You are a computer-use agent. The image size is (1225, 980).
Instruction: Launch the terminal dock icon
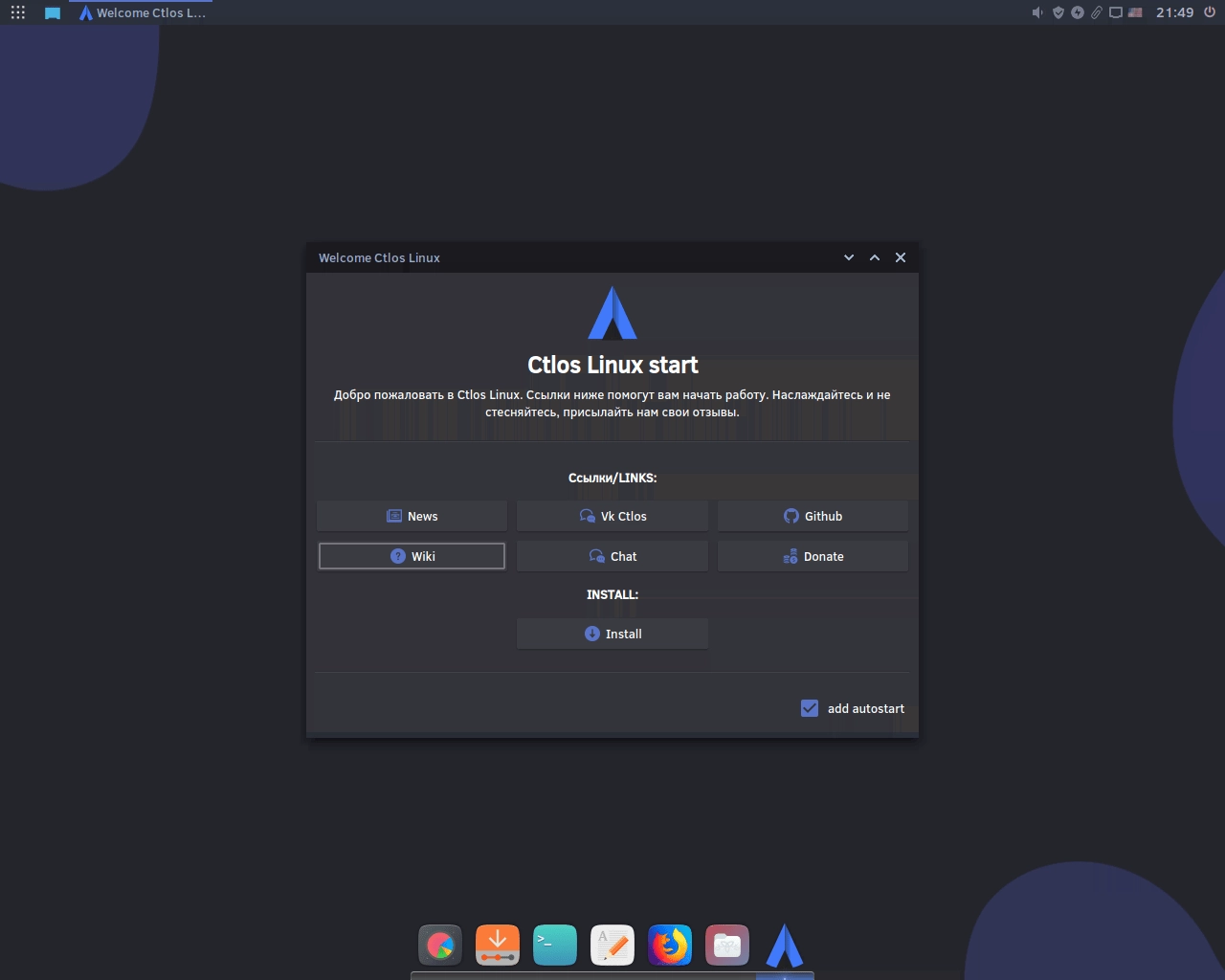555,947
